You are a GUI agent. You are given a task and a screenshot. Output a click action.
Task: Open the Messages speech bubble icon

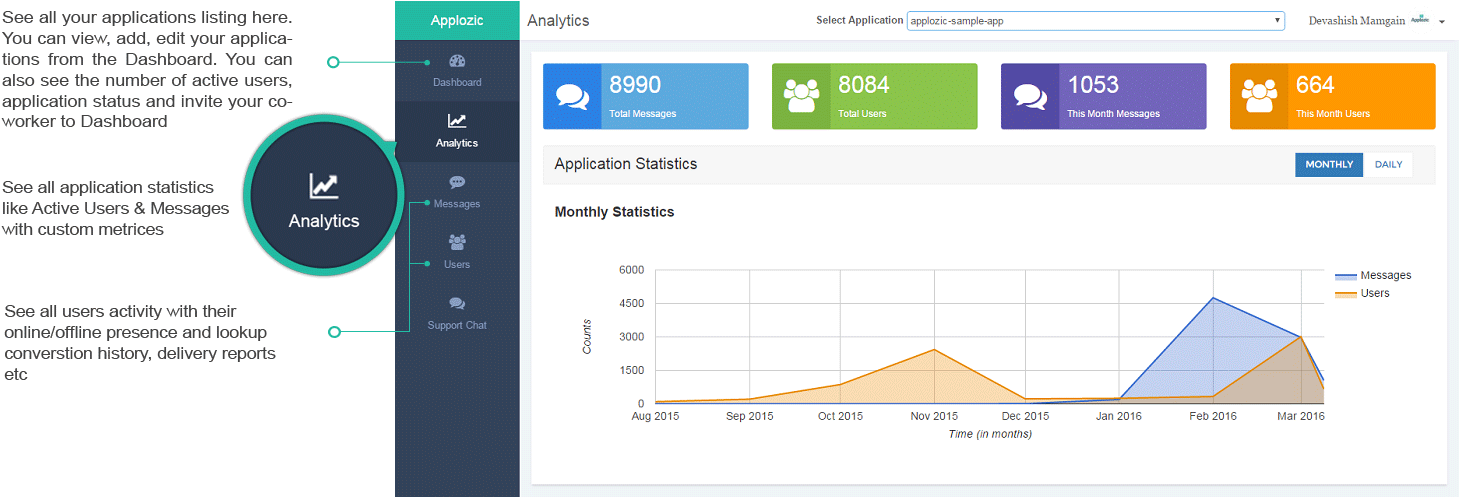click(457, 182)
